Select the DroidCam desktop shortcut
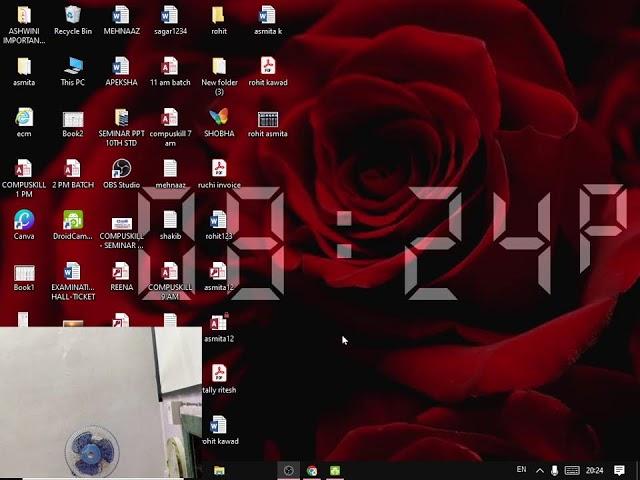The image size is (640, 480). [73, 225]
